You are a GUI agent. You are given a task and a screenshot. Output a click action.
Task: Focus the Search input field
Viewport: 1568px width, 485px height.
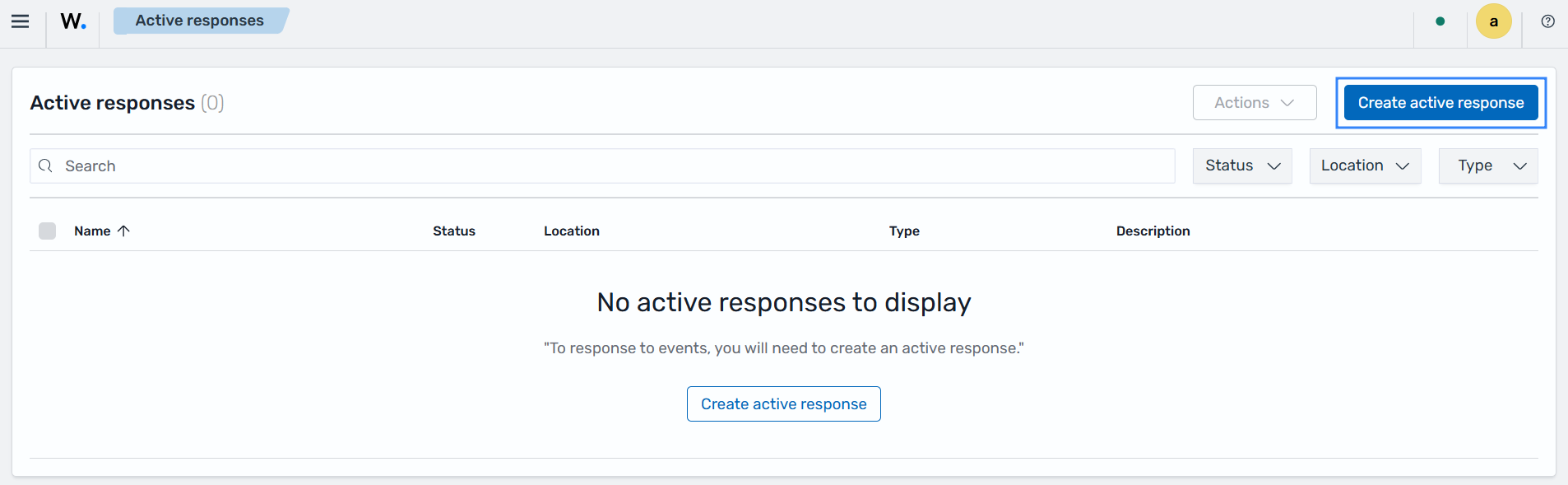[x=602, y=166]
